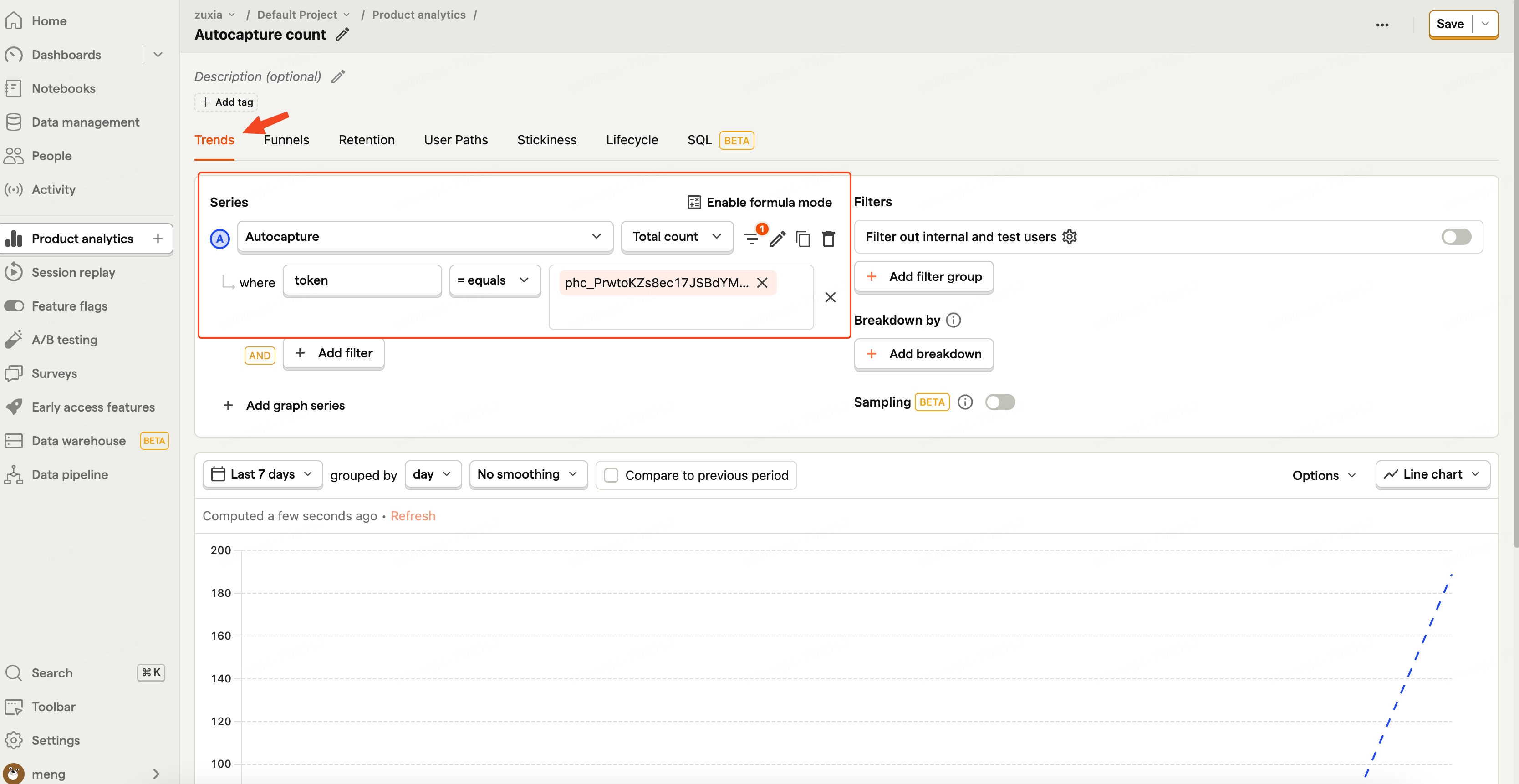Remove the phc_ token value chip
Image resolution: width=1519 pixels, height=784 pixels.
pyautogui.click(x=762, y=282)
